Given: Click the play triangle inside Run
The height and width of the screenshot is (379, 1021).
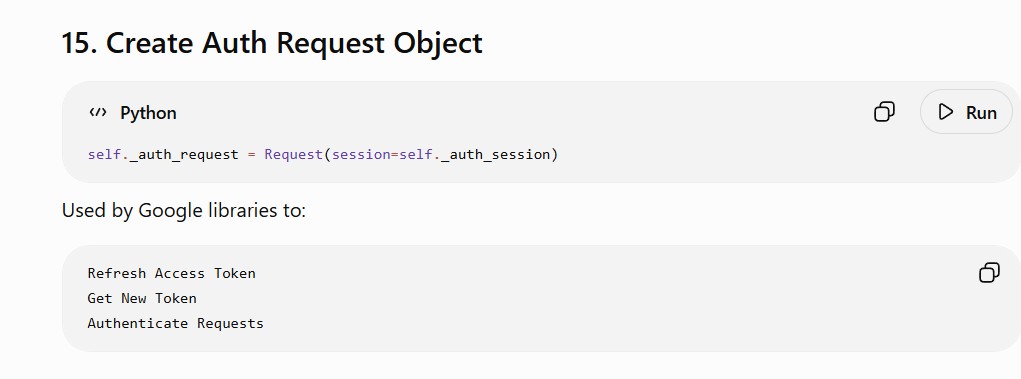Looking at the screenshot, I should [945, 112].
